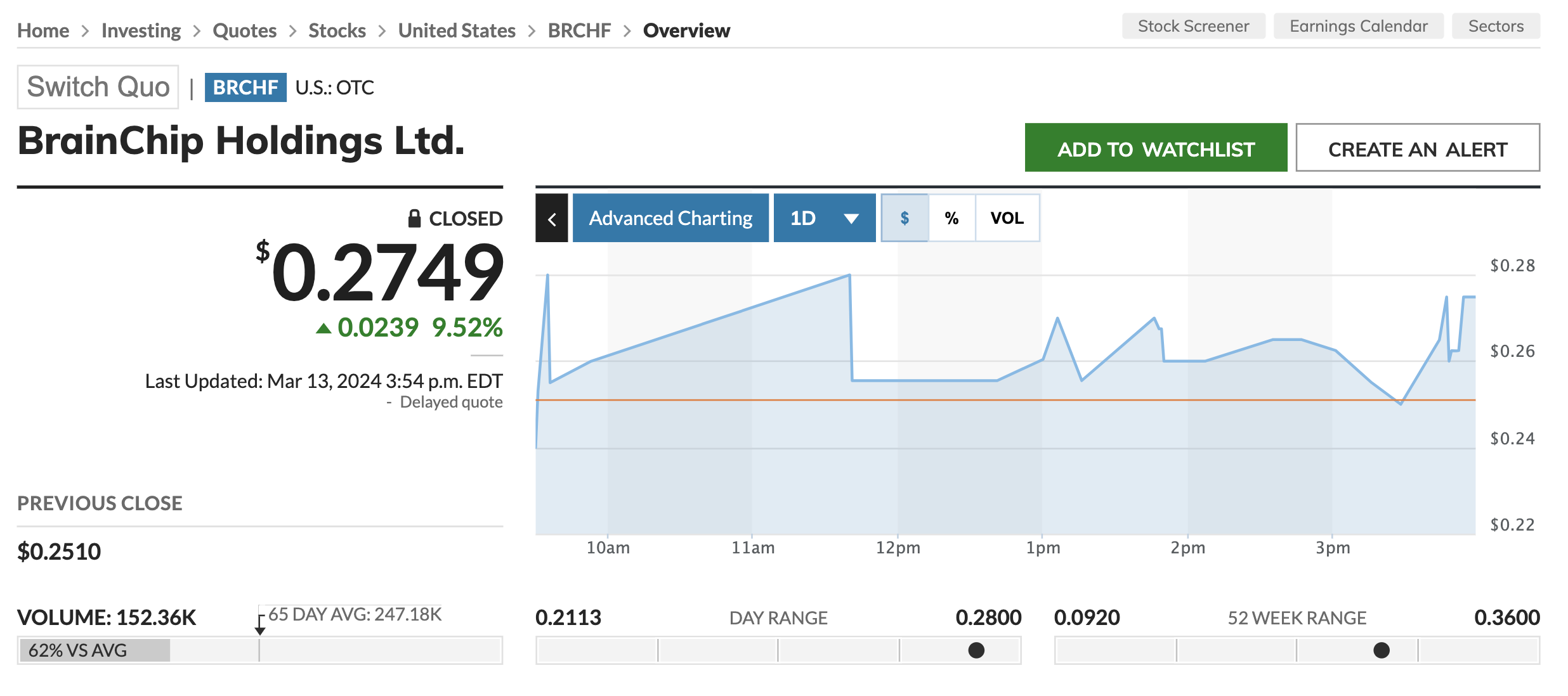Click the 65 DAY AVG: 247.18K label
The image size is (1568, 696).
(x=355, y=614)
